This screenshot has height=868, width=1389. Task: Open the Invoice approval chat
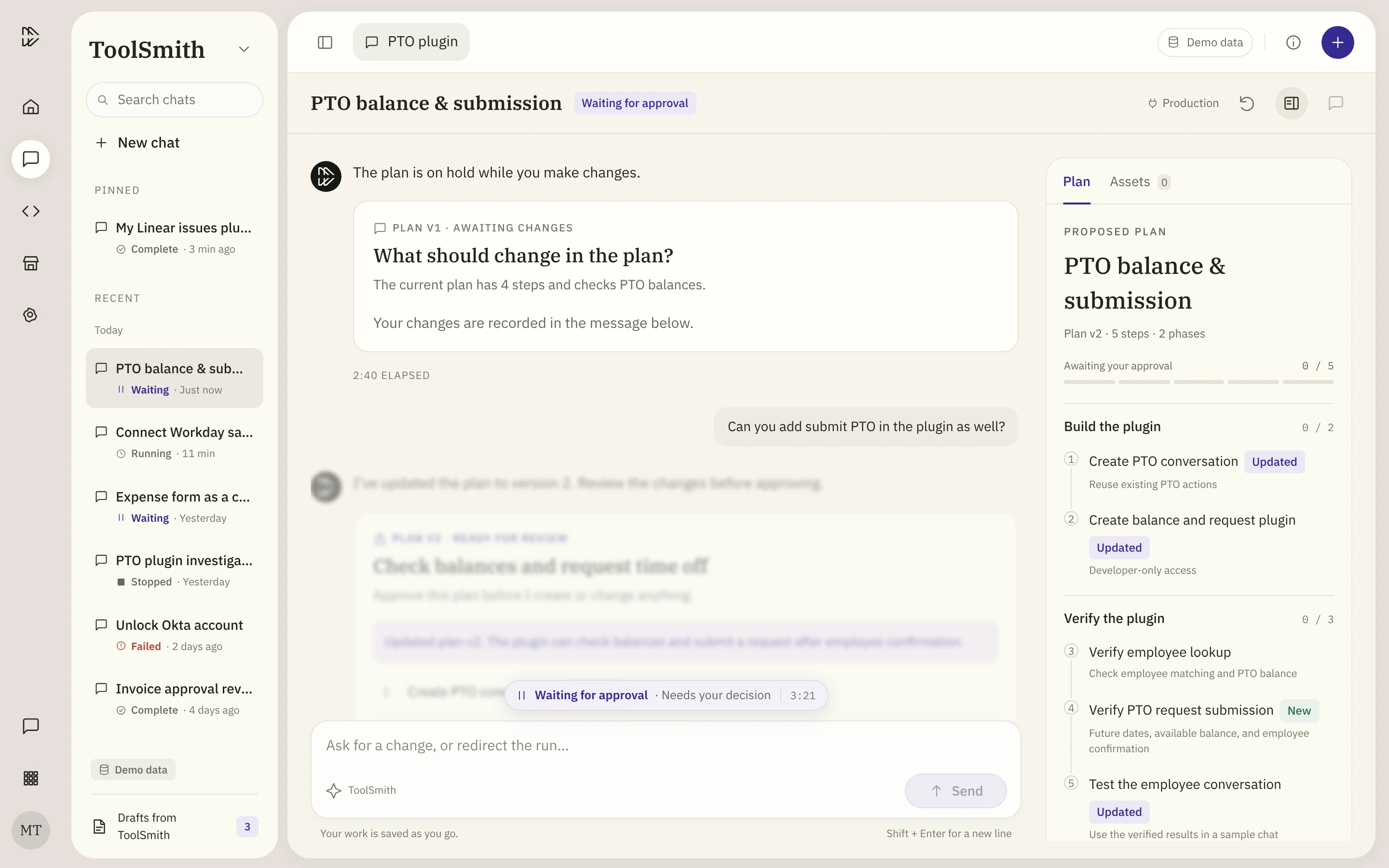point(175,699)
